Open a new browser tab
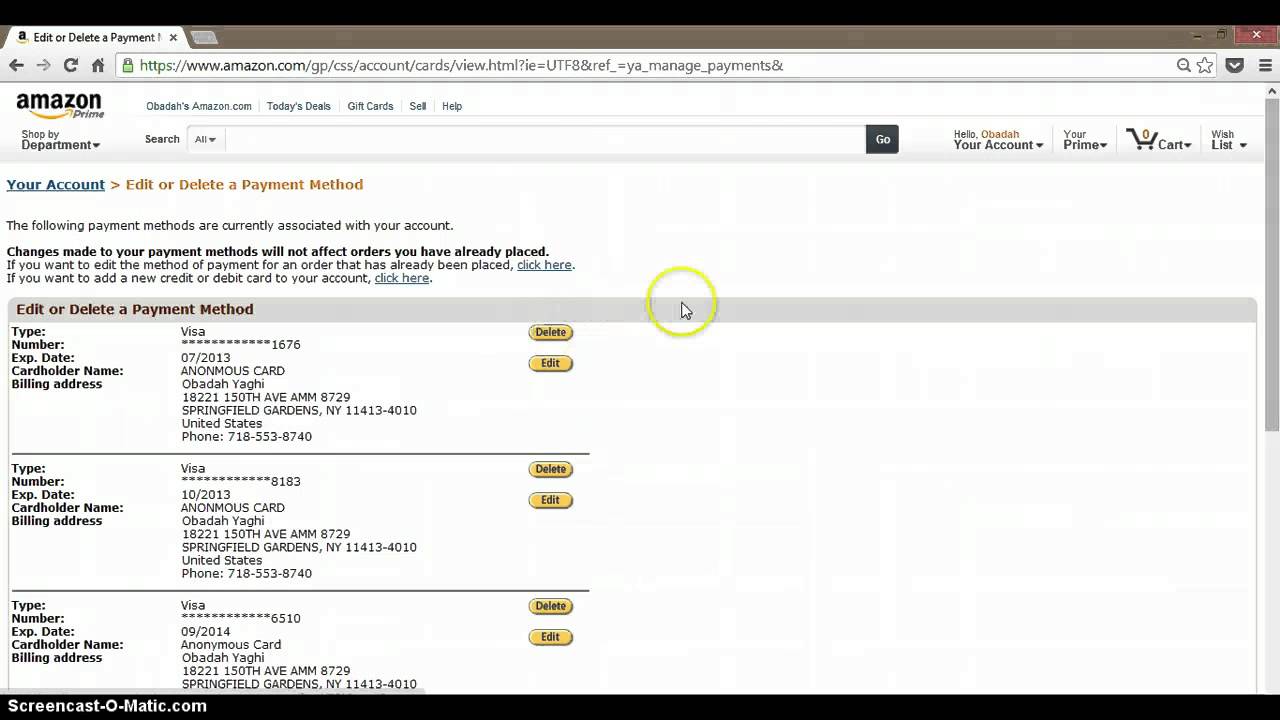The image size is (1280, 720). coord(204,38)
